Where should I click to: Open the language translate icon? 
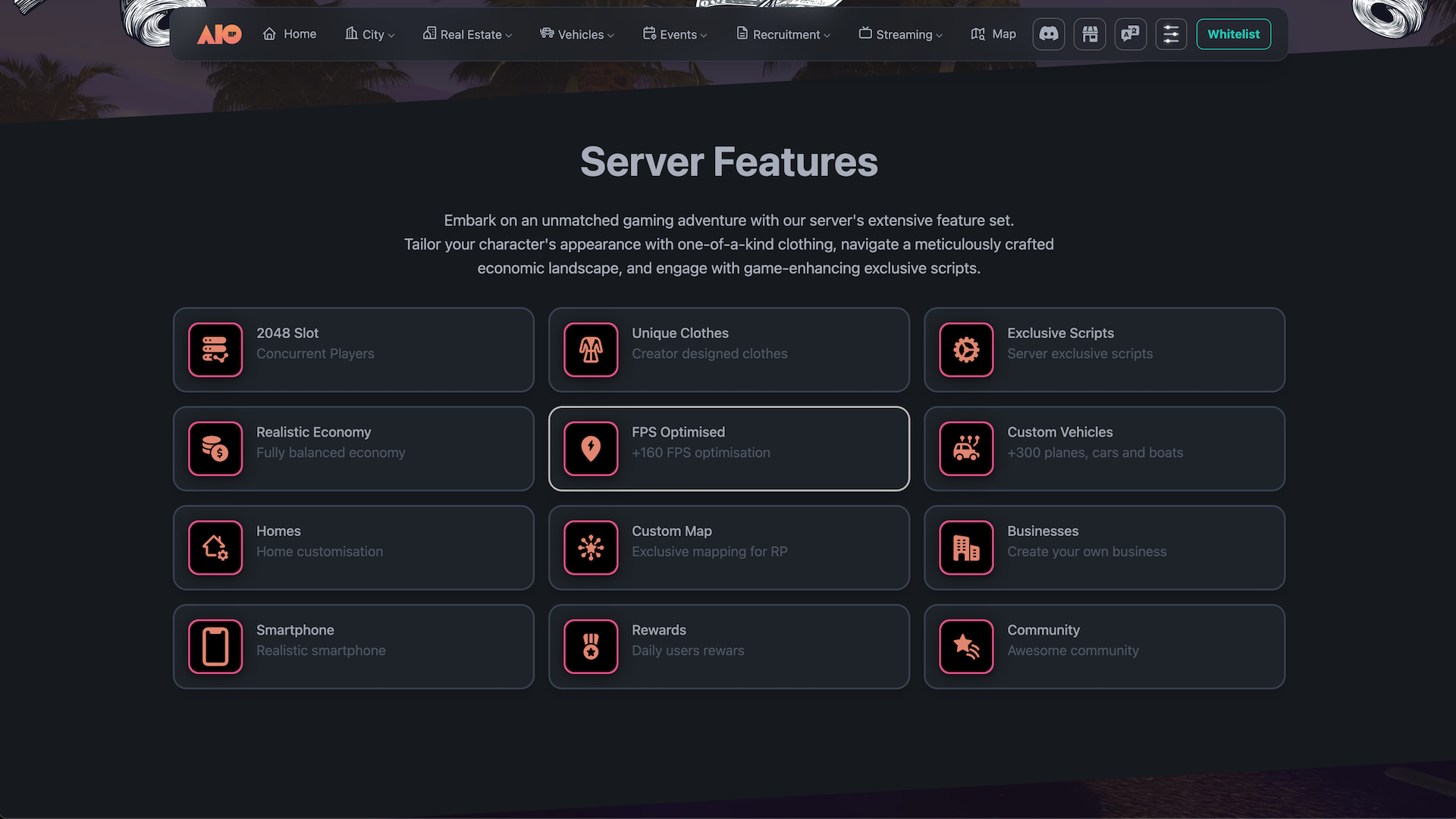pyautogui.click(x=1130, y=34)
